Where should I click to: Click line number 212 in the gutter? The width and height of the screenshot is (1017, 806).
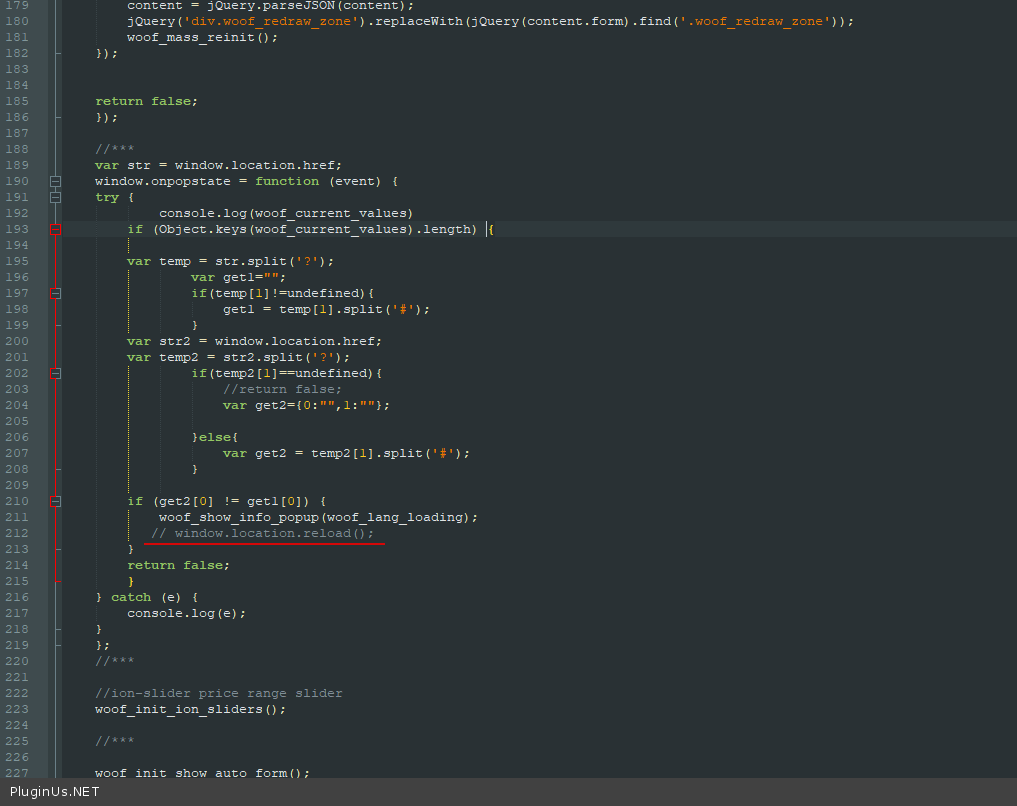(x=17, y=533)
